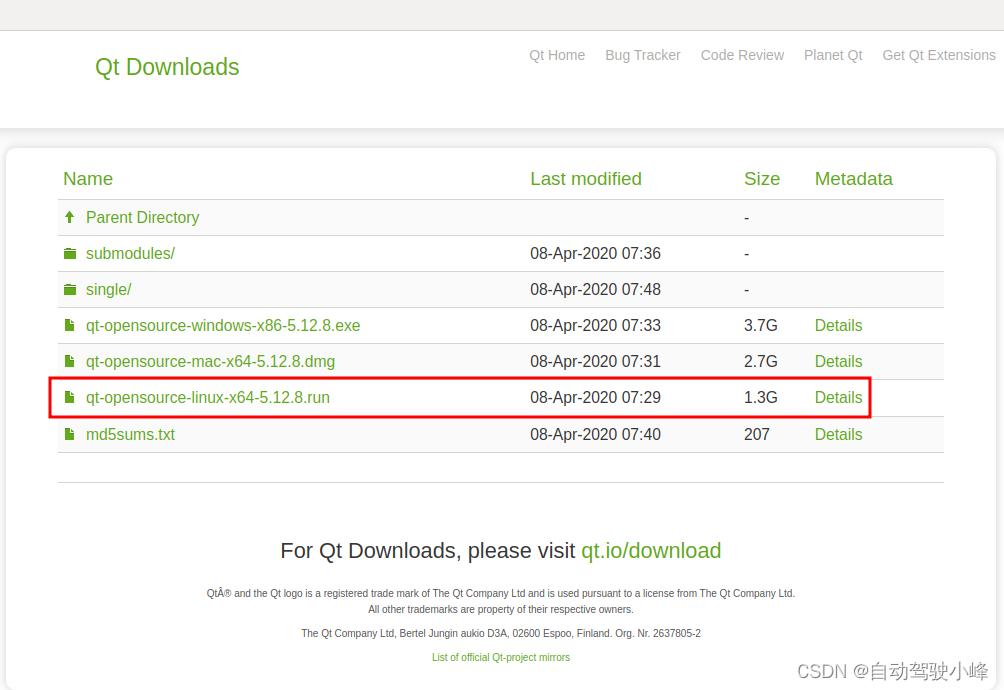Viewport: 1004px width, 690px height.
Task: Click the file icon beside the linux-x64 run file
Action: (70, 397)
